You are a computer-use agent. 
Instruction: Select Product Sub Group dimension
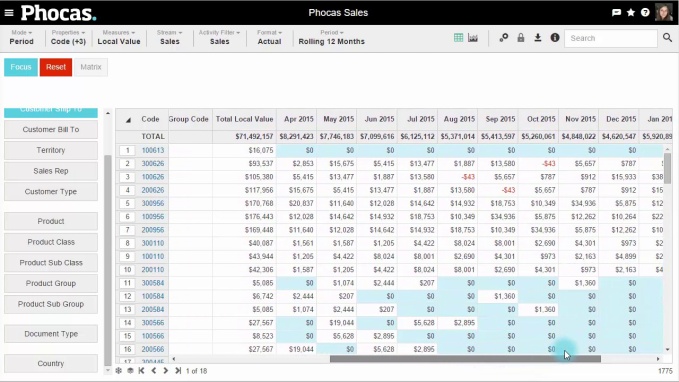point(51,304)
